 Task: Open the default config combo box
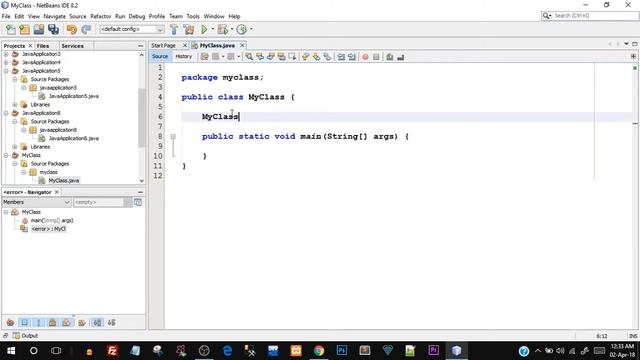[x=132, y=29]
